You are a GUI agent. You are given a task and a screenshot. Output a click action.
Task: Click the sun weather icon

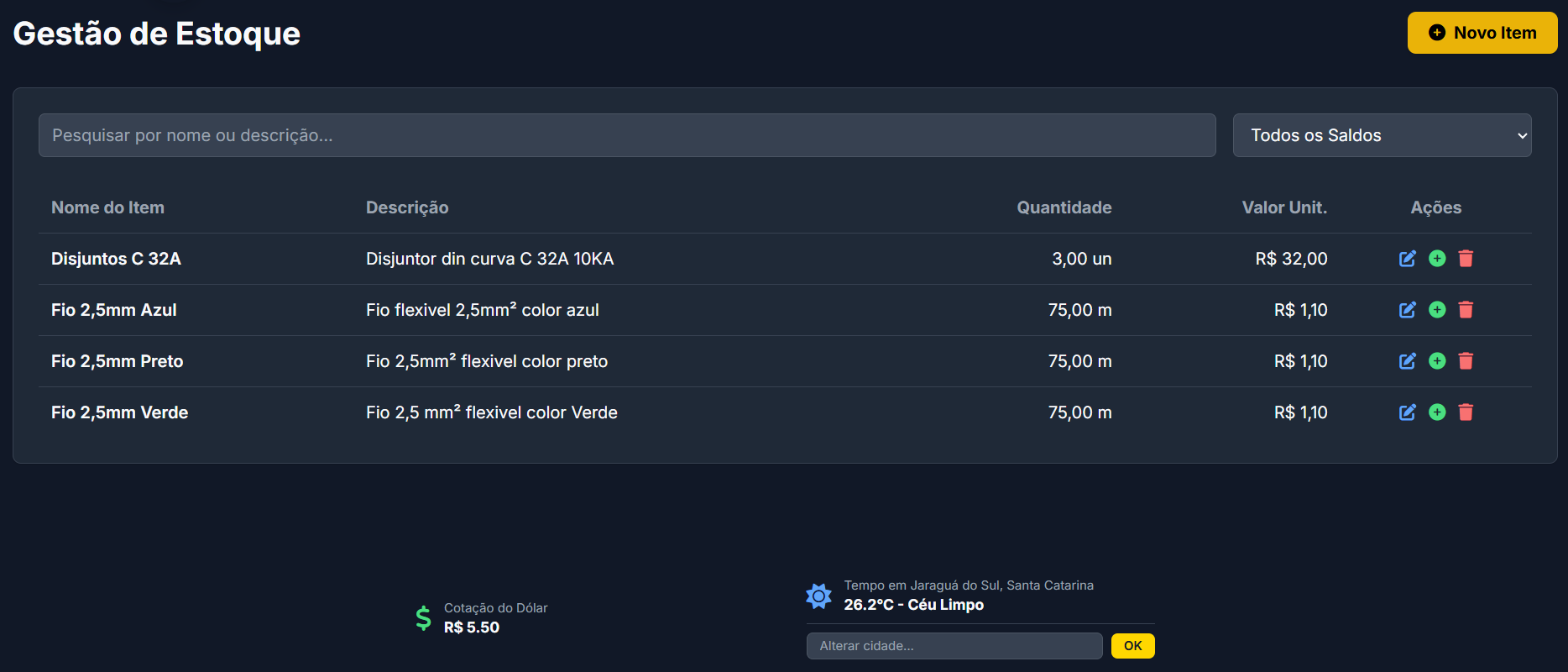tap(818, 596)
